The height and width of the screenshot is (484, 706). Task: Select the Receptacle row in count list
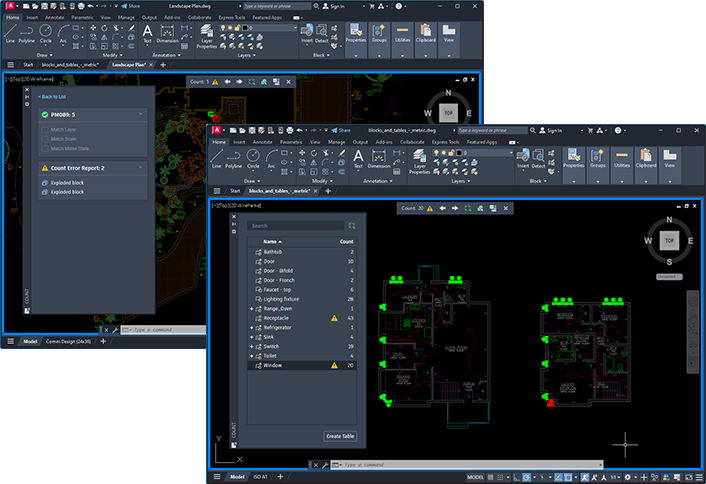302,318
